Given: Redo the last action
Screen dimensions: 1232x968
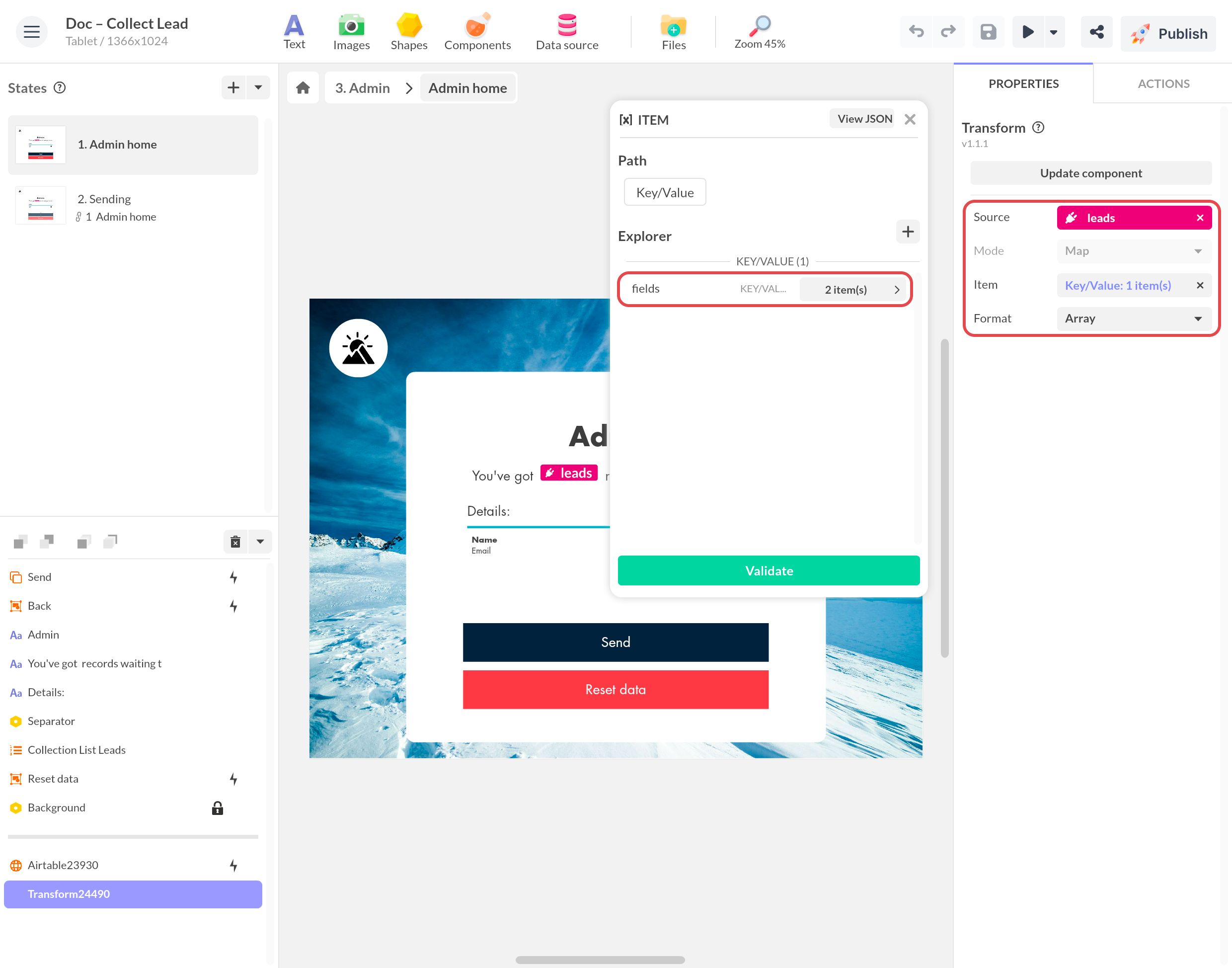Looking at the screenshot, I should pos(948,32).
